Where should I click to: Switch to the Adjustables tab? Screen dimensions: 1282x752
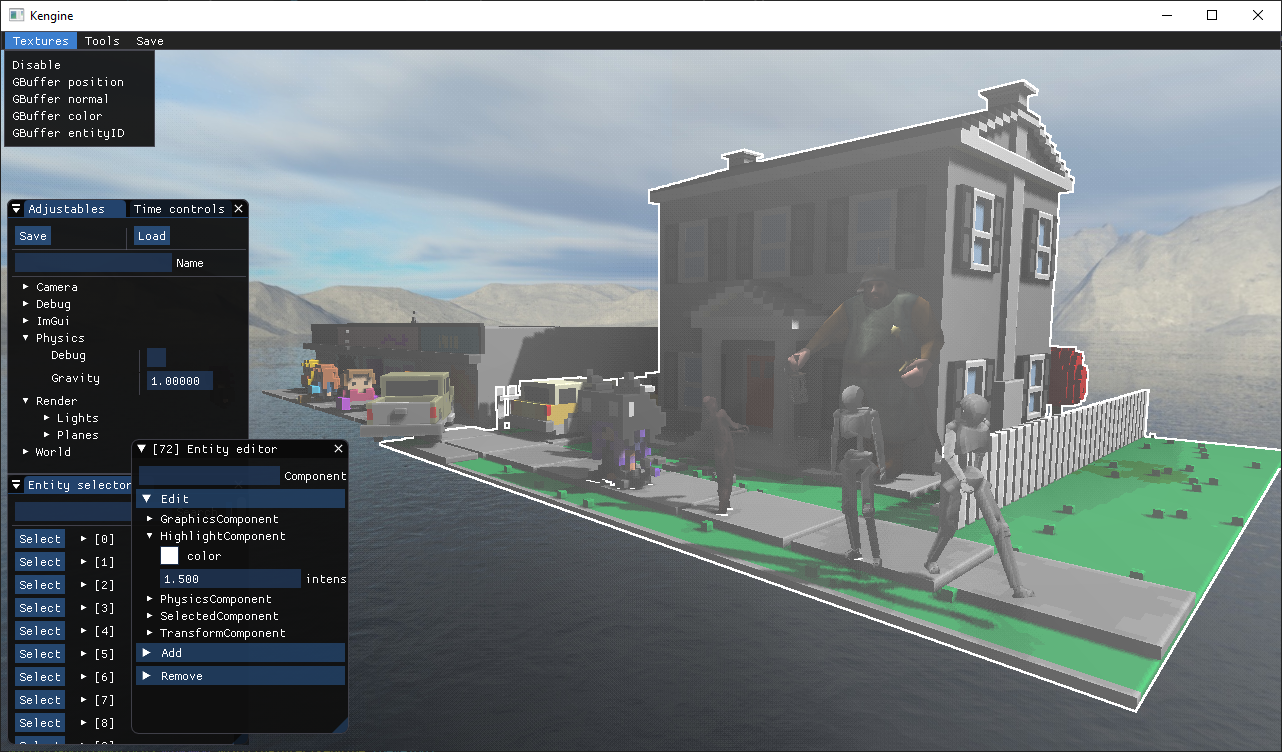coord(66,209)
